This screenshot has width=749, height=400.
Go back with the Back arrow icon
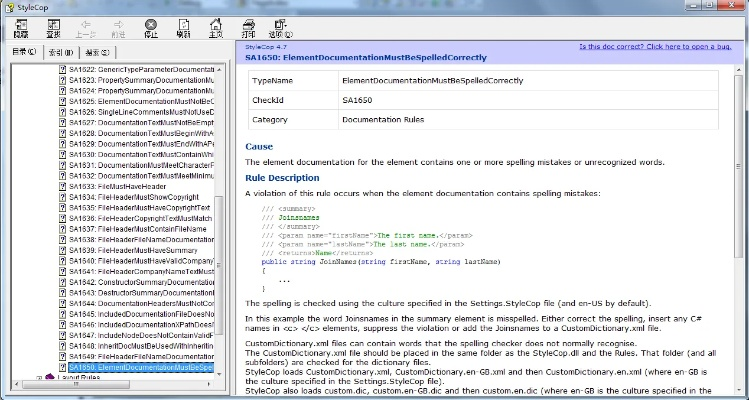(x=86, y=27)
